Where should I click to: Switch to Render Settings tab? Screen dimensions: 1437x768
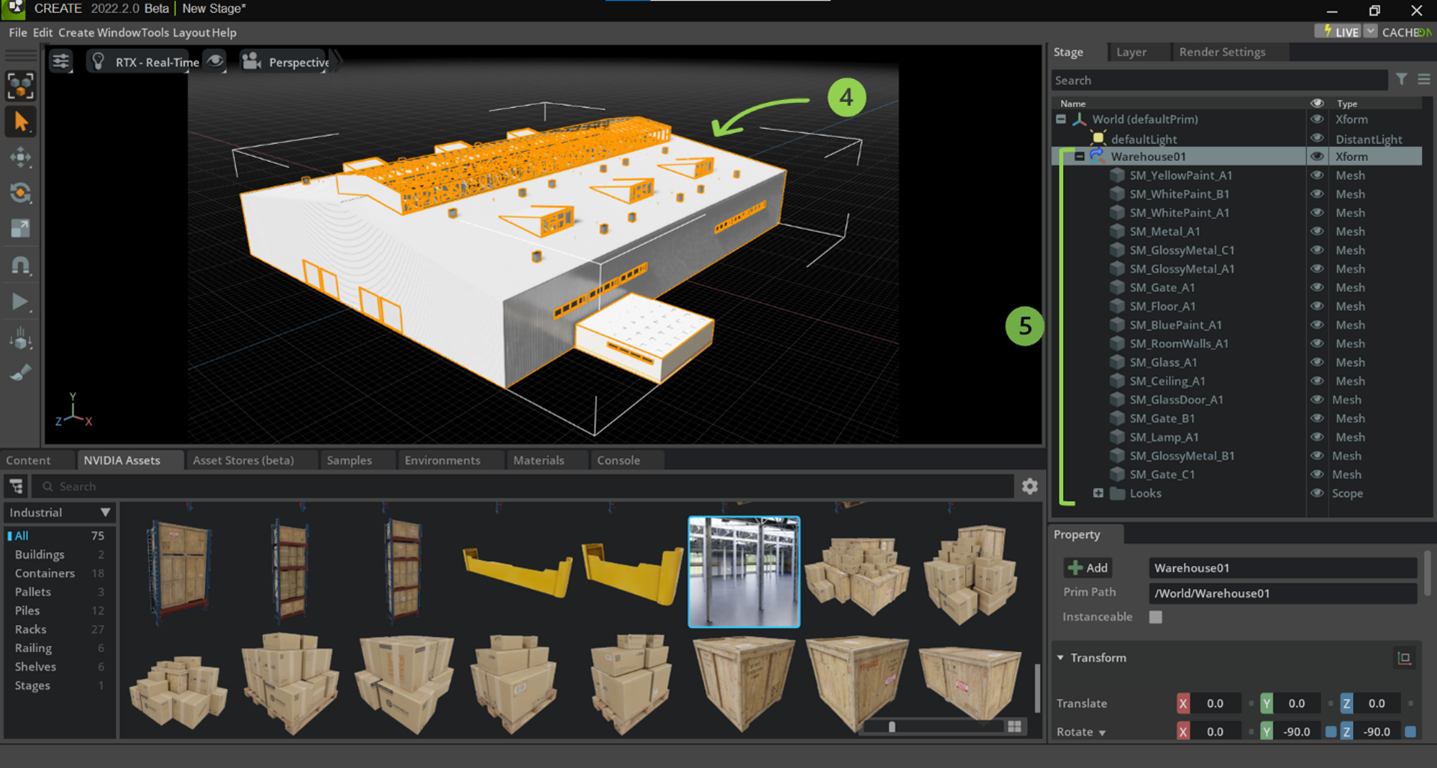pos(1222,52)
